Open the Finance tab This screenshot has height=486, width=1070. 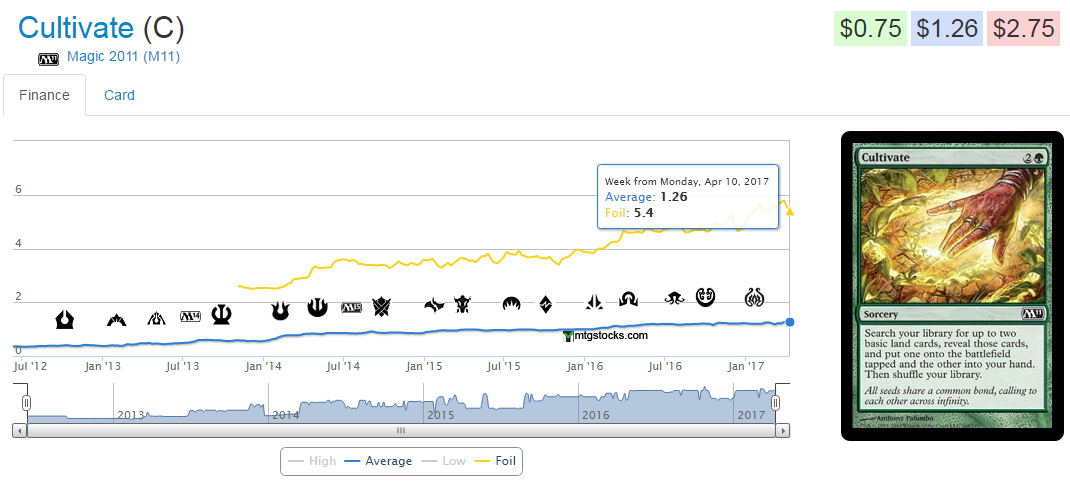44,95
